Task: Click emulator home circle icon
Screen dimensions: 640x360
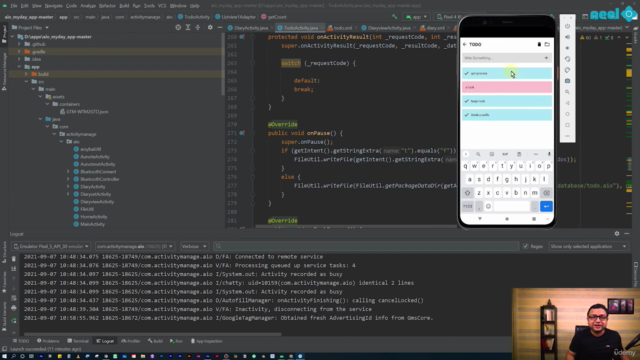Action: click(x=567, y=114)
